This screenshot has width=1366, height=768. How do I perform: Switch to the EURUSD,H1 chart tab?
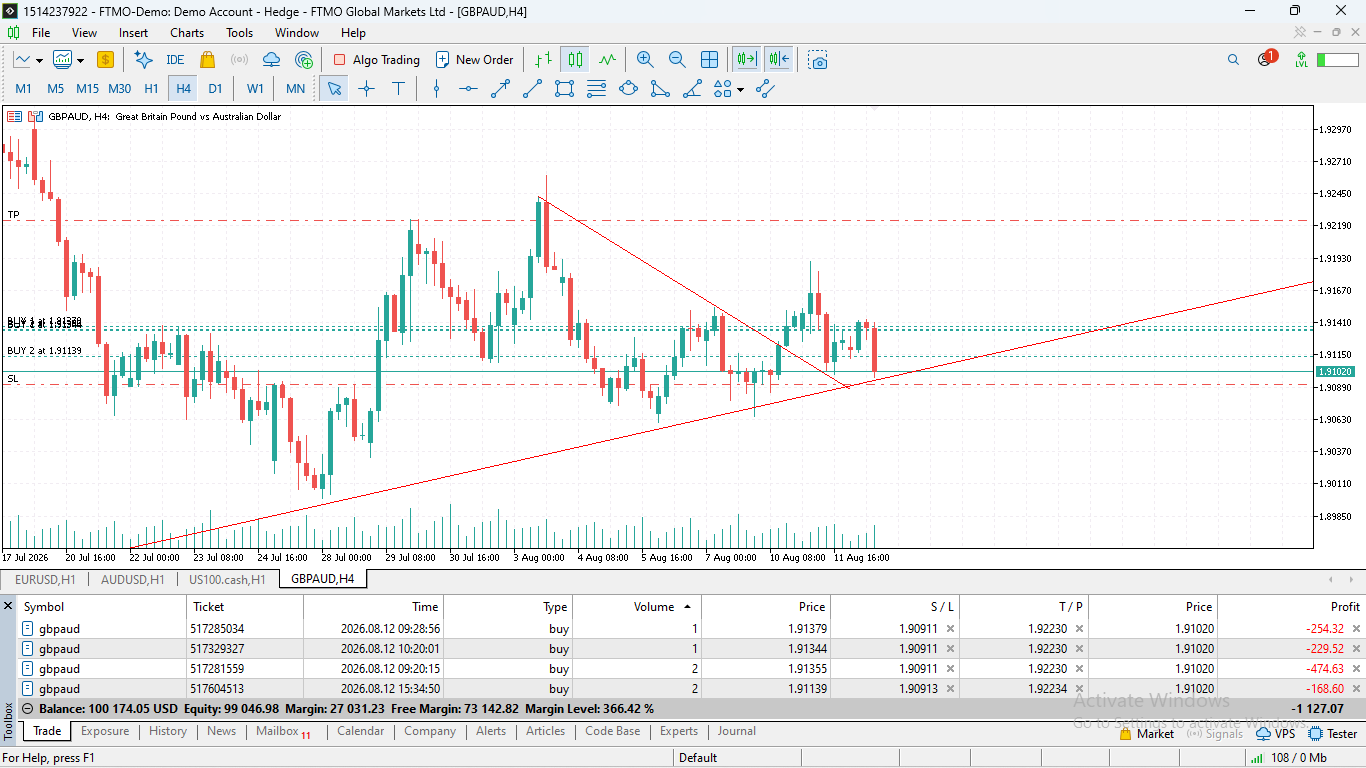(45, 579)
